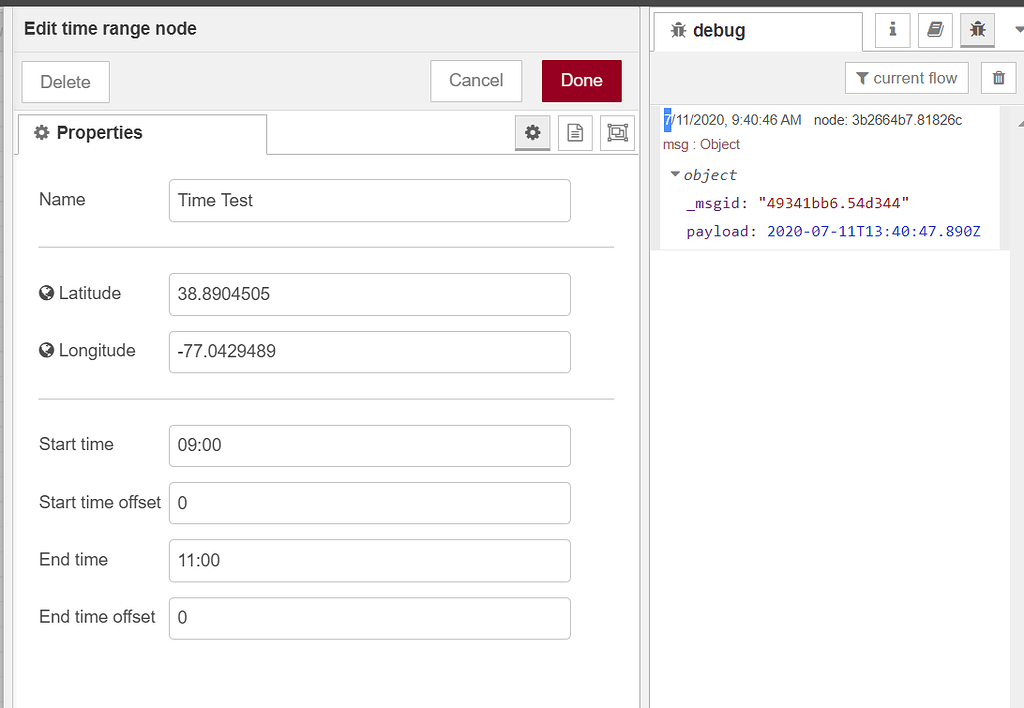This screenshot has height=708, width=1024.
Task: Click the globe icon beside Latitude
Action: 46,293
